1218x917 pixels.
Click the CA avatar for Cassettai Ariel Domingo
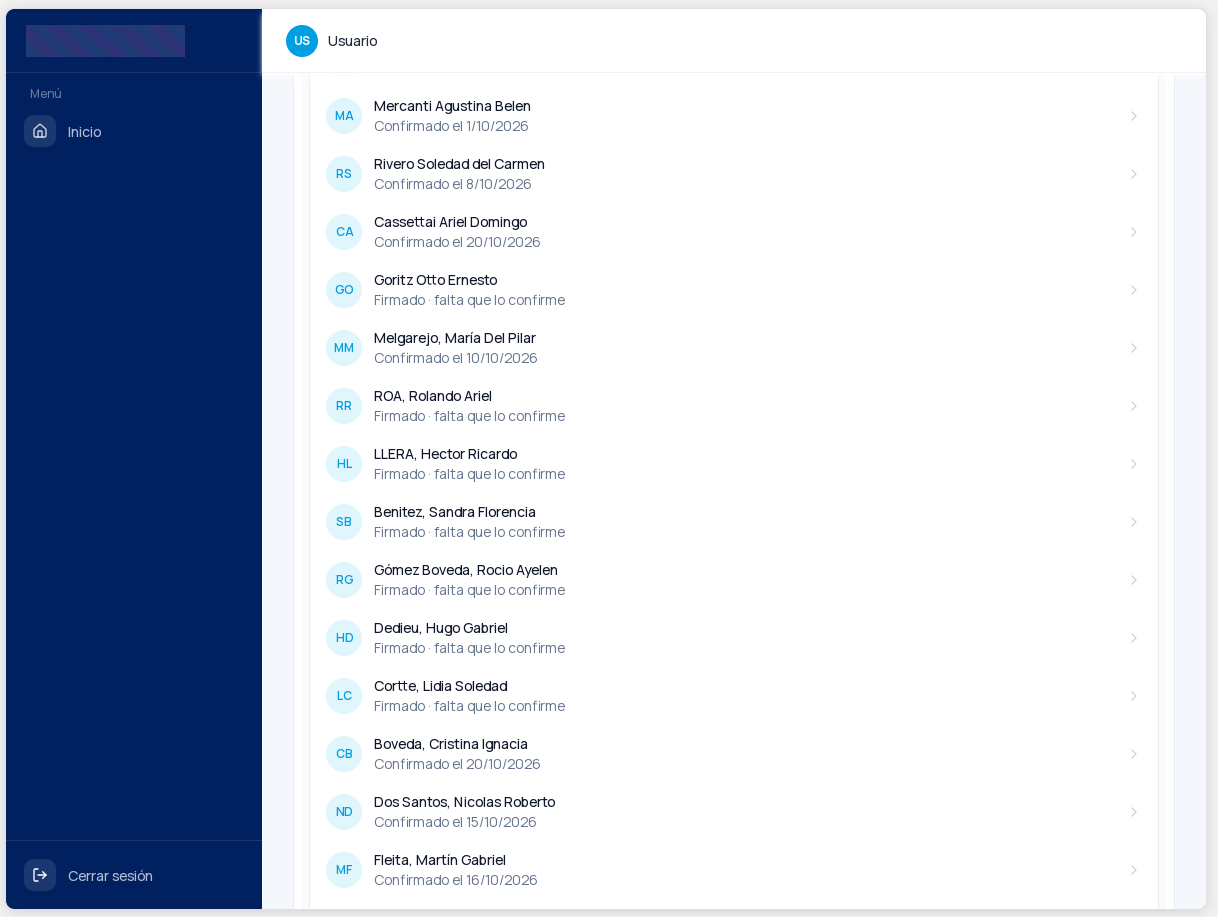(x=344, y=232)
